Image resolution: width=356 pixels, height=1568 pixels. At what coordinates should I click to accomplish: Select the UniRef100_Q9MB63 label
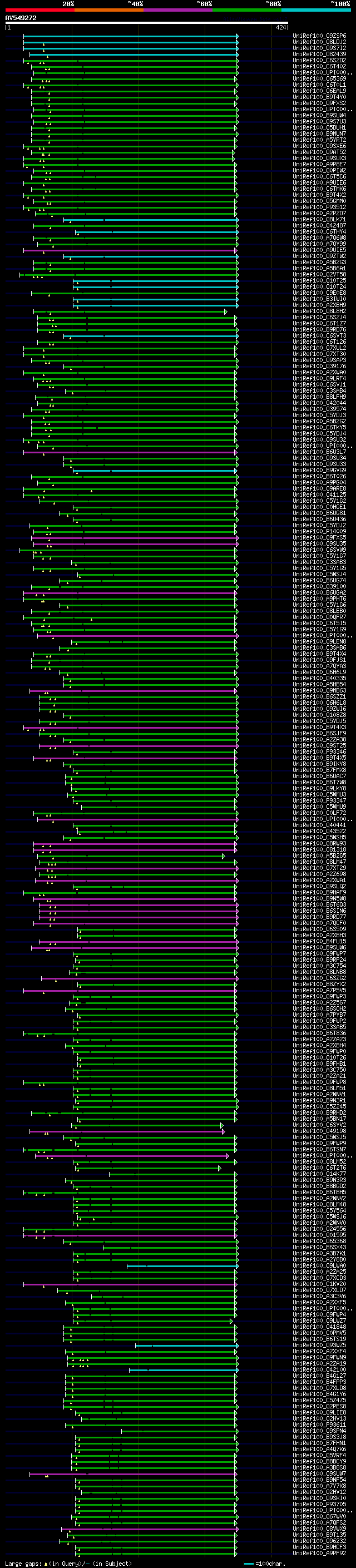click(319, 690)
